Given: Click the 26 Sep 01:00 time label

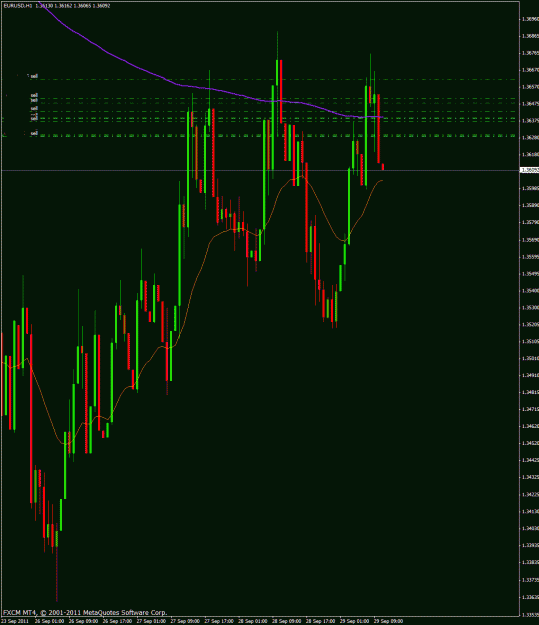Looking at the screenshot, I should (x=49, y=621).
